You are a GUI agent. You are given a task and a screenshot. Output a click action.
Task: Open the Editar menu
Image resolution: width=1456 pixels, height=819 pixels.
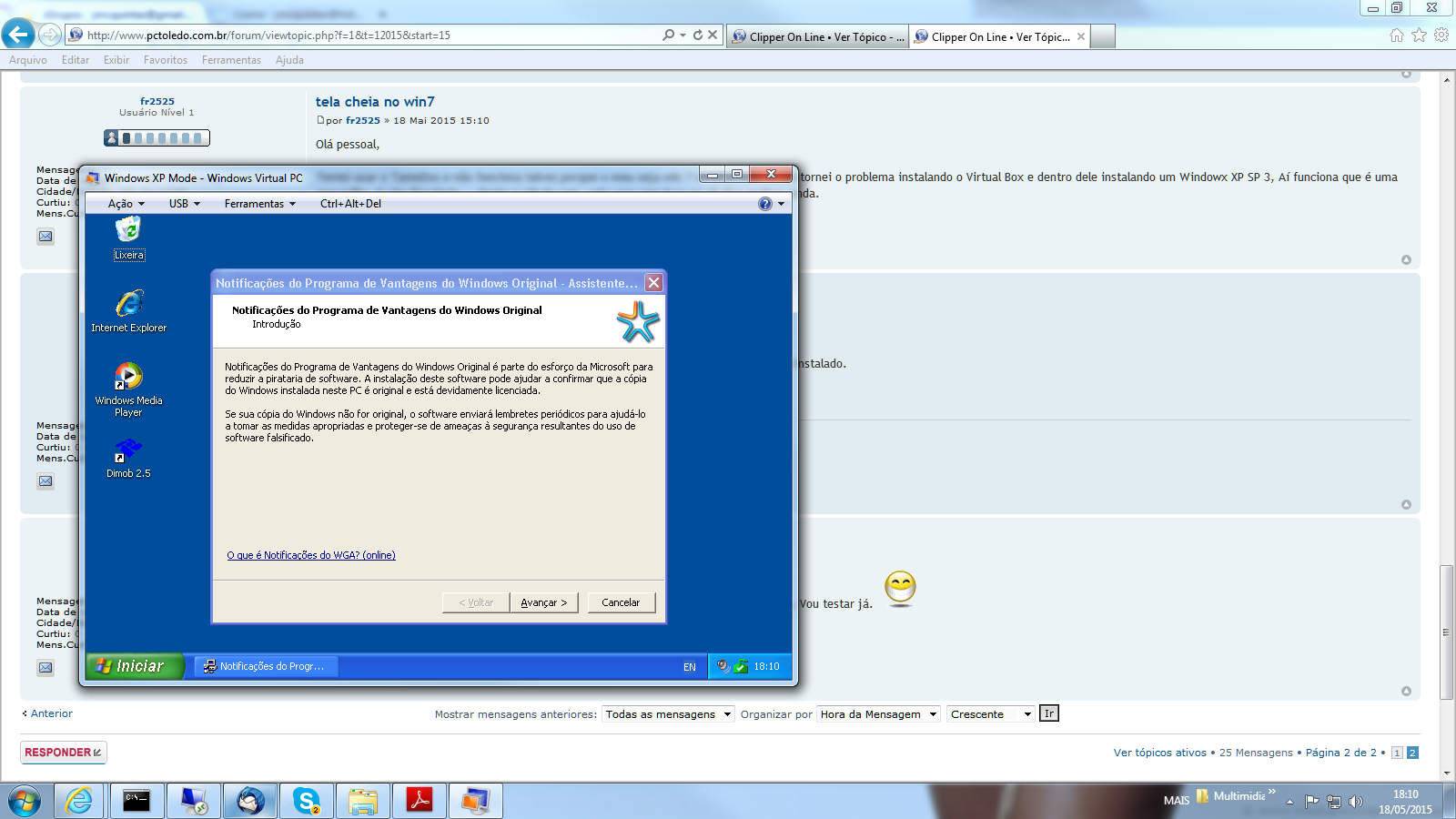pos(76,60)
